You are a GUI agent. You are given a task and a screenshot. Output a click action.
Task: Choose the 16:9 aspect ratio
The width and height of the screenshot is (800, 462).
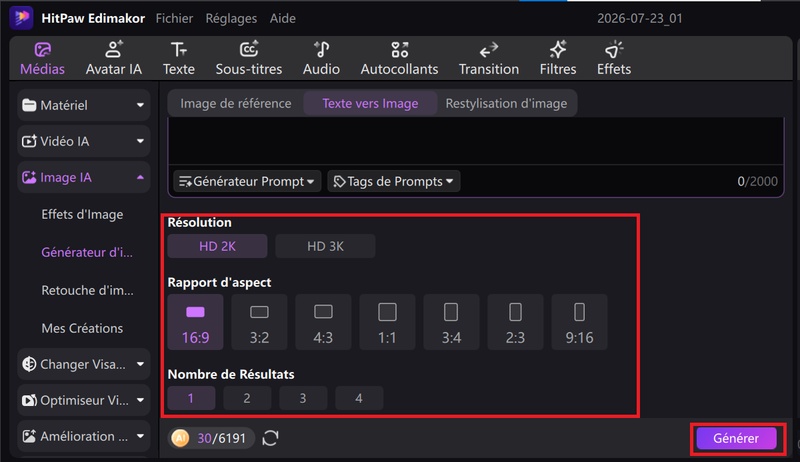(195, 322)
